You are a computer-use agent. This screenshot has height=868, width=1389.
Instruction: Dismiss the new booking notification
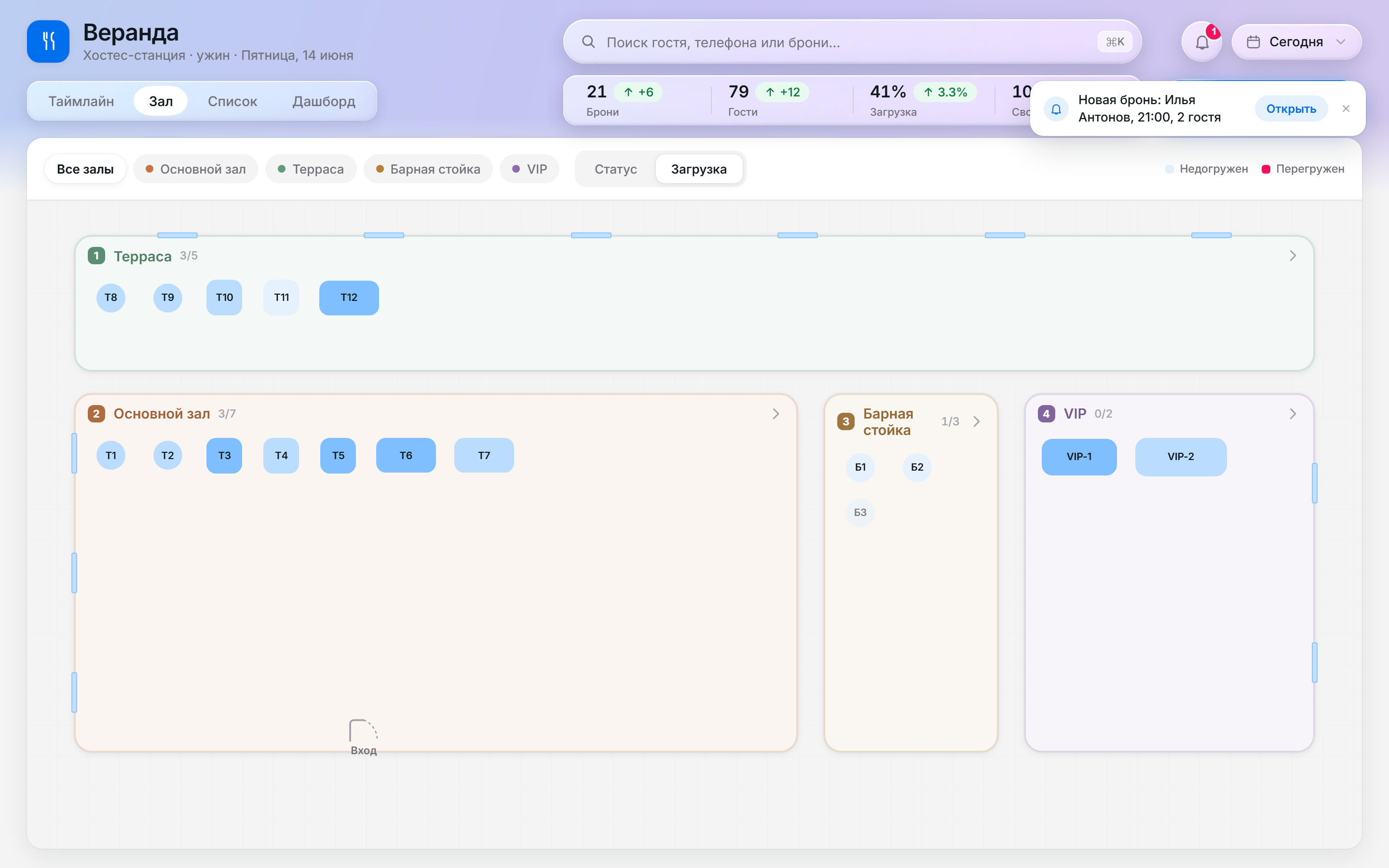(x=1346, y=108)
